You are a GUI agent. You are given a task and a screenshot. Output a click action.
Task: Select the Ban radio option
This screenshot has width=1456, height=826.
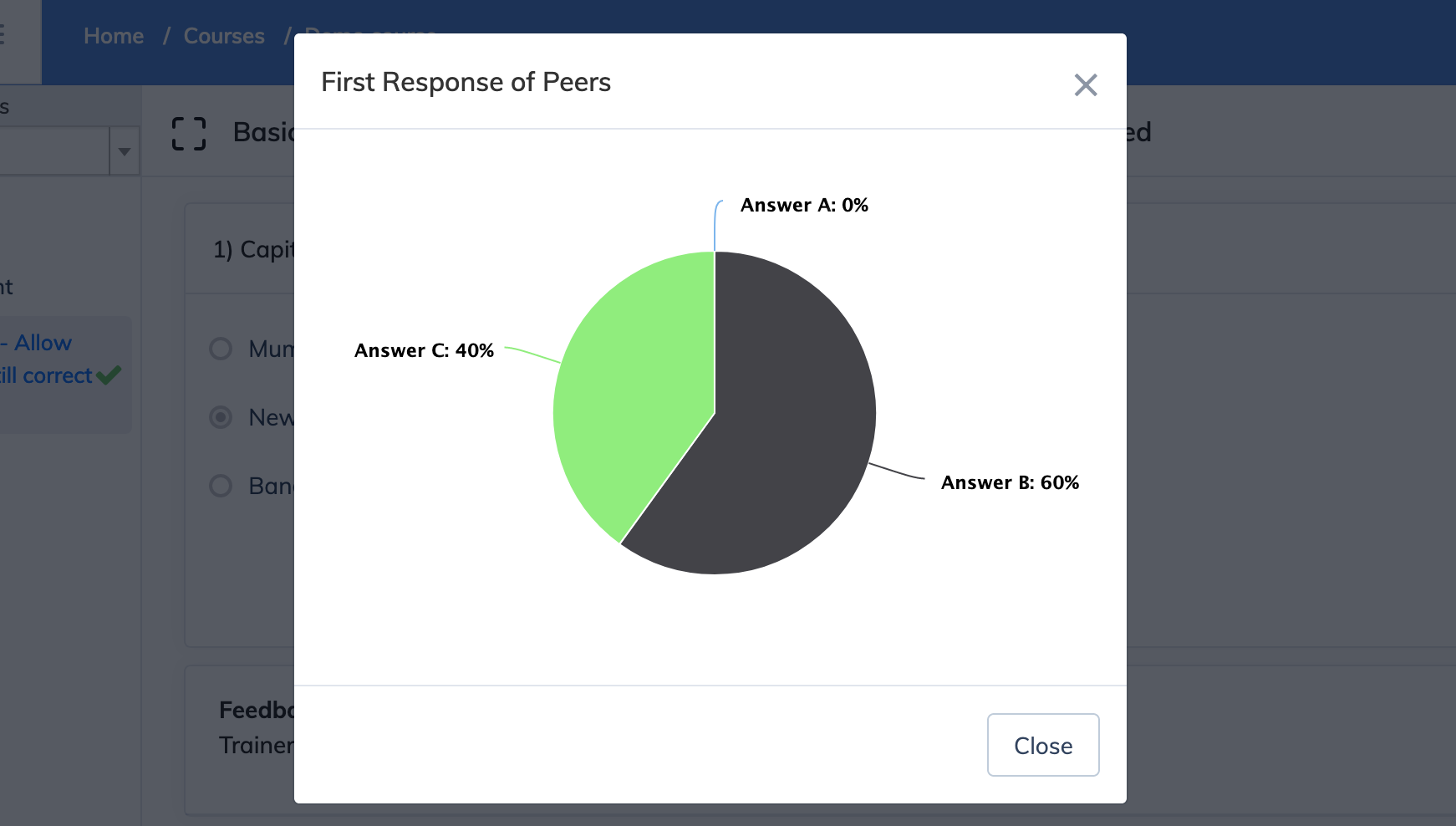point(221,486)
